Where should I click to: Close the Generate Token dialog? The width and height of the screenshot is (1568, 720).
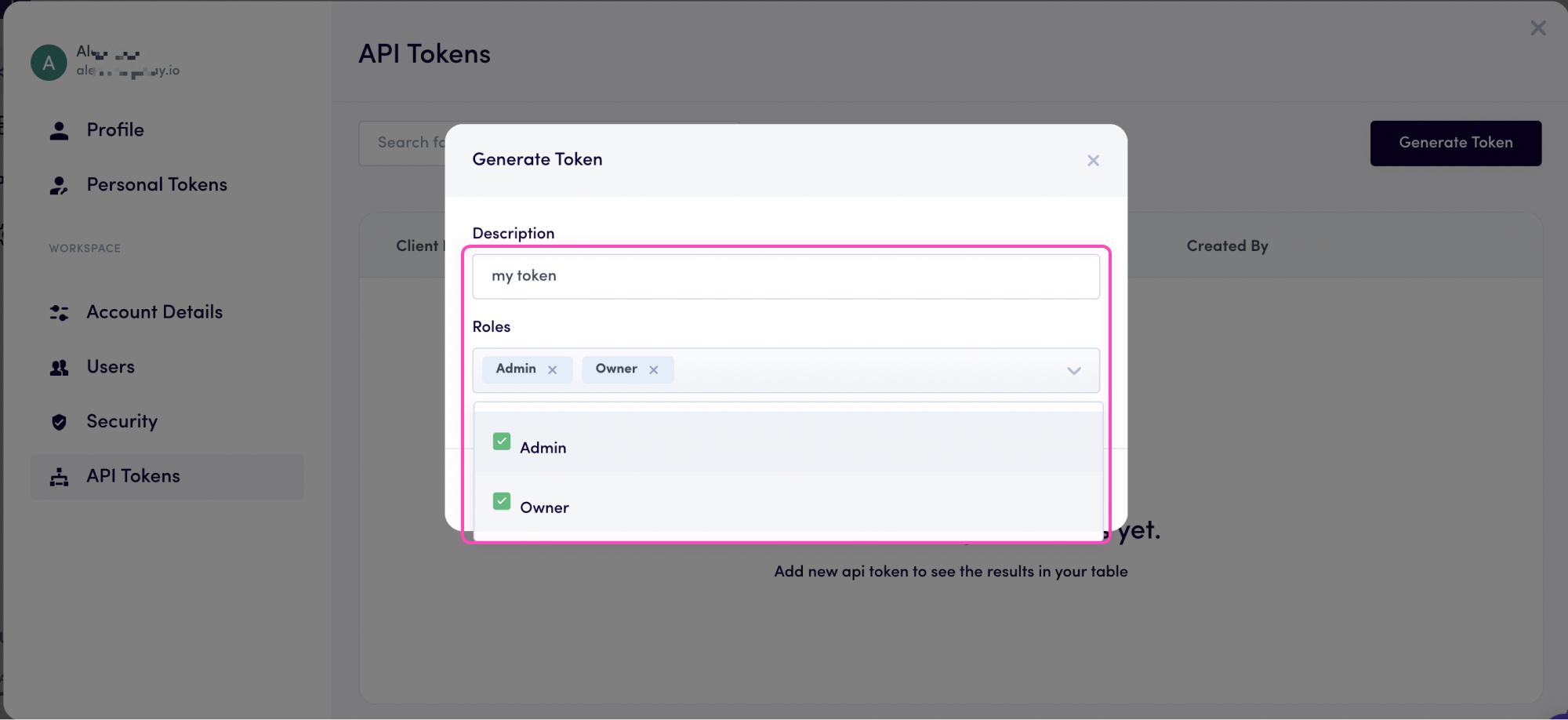click(1093, 160)
